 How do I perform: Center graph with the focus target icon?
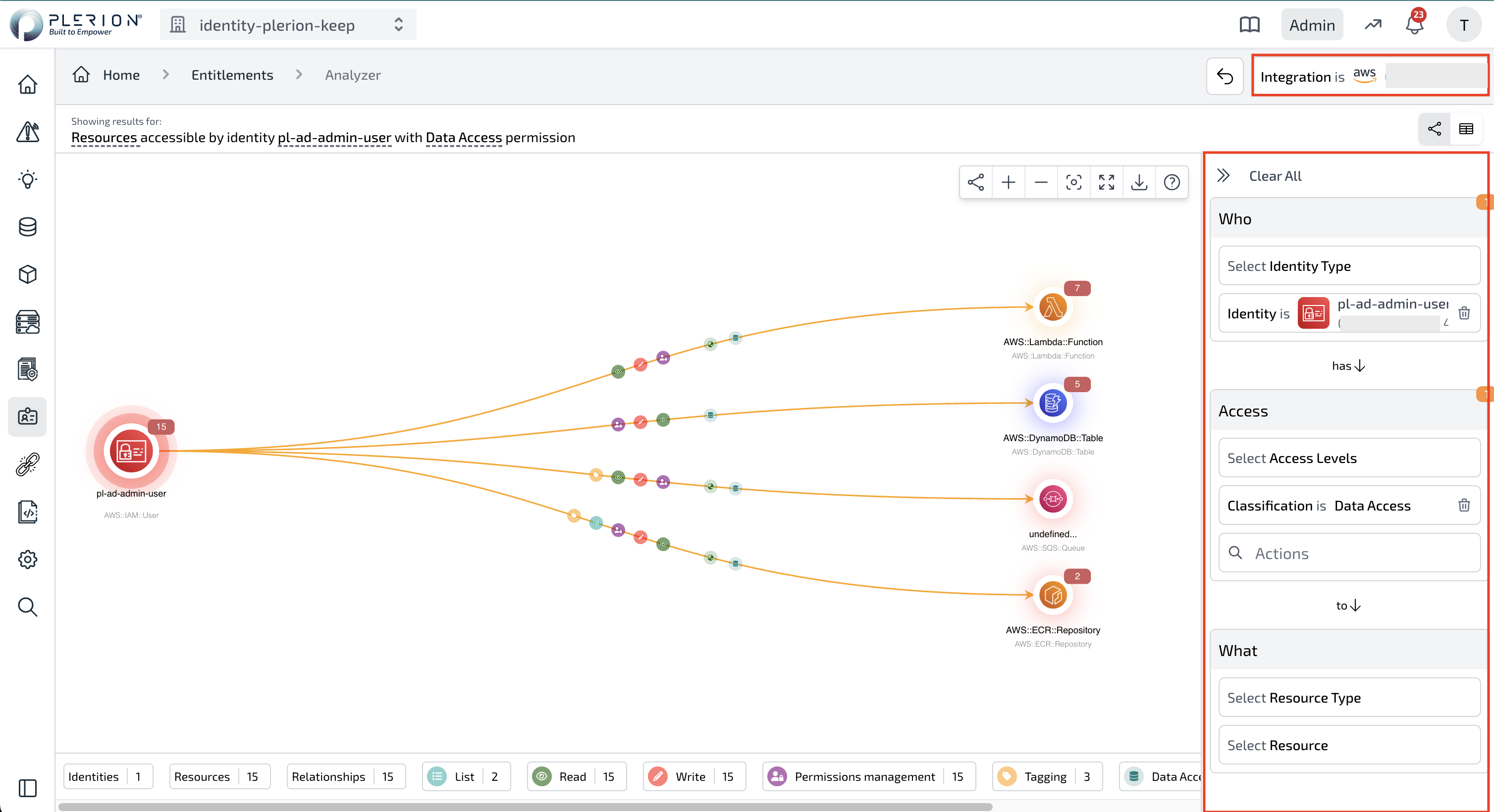[x=1073, y=183]
